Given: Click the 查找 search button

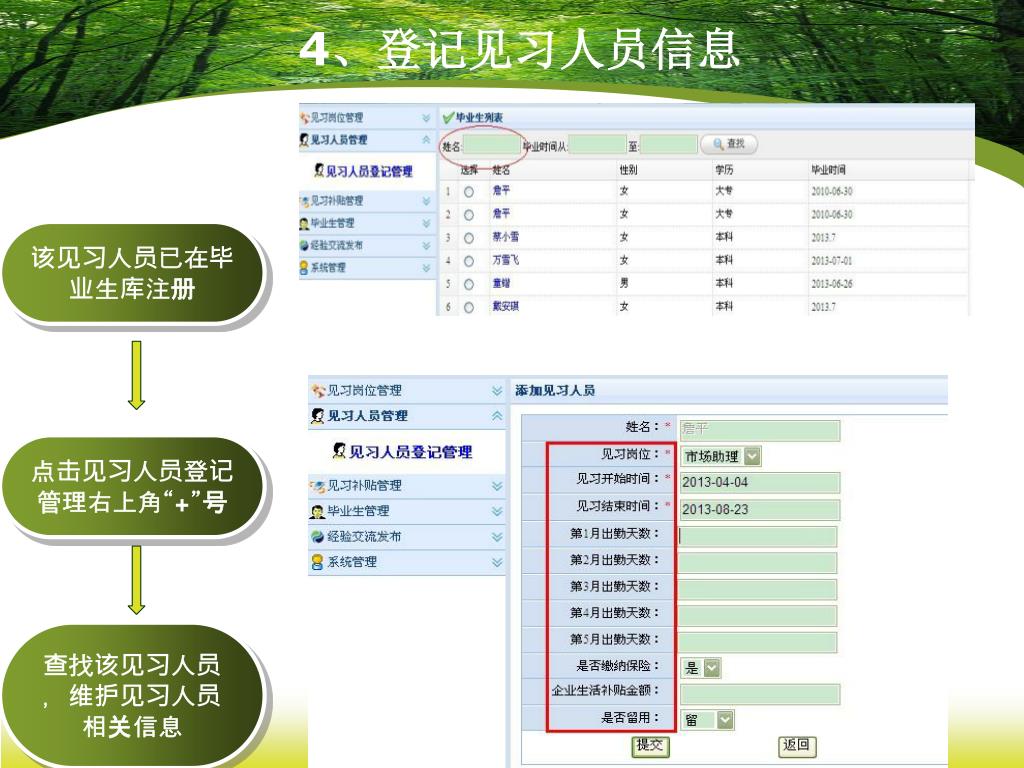Looking at the screenshot, I should 729,144.
